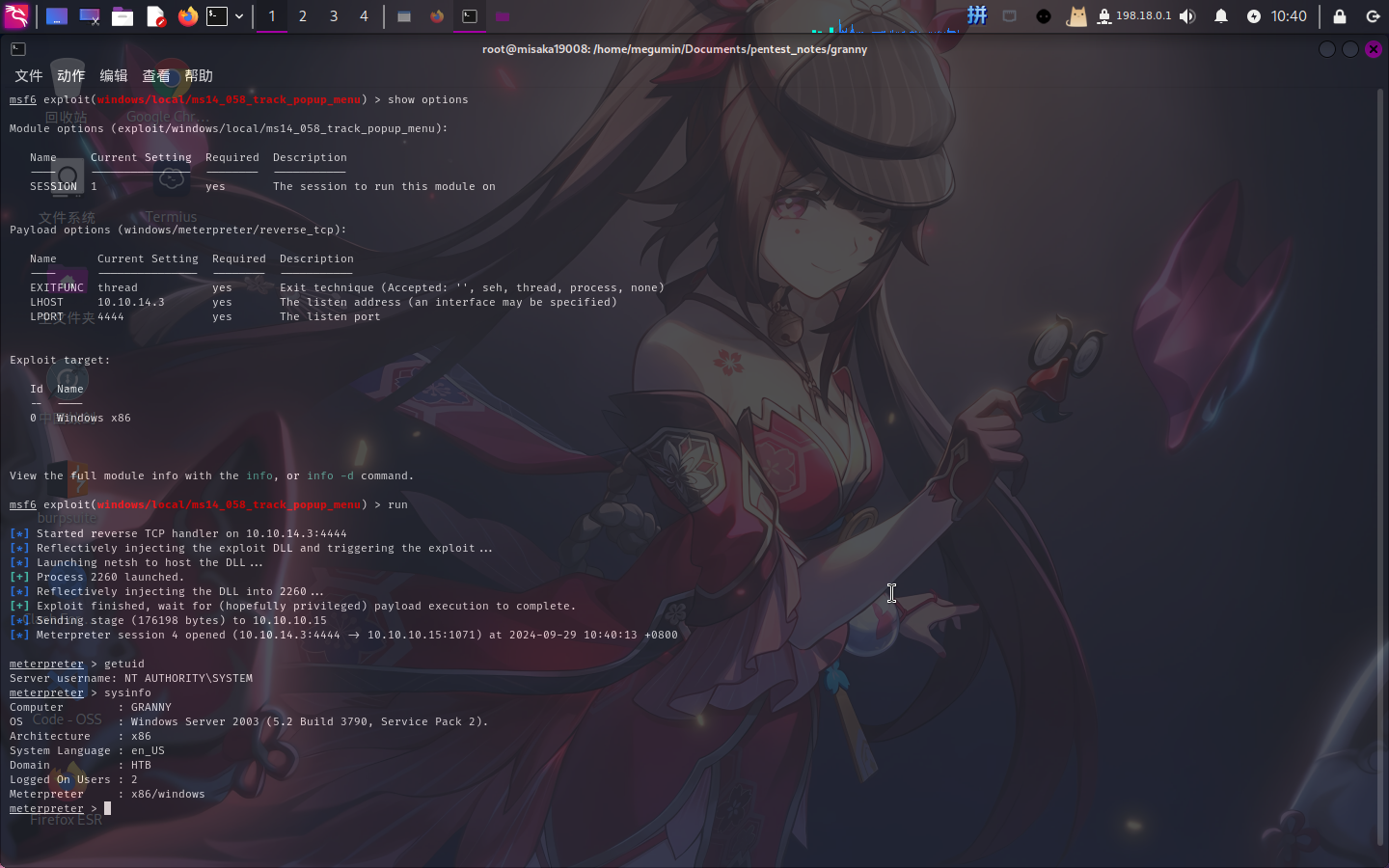
Task: Switch to workspace 3
Action: coord(334,16)
